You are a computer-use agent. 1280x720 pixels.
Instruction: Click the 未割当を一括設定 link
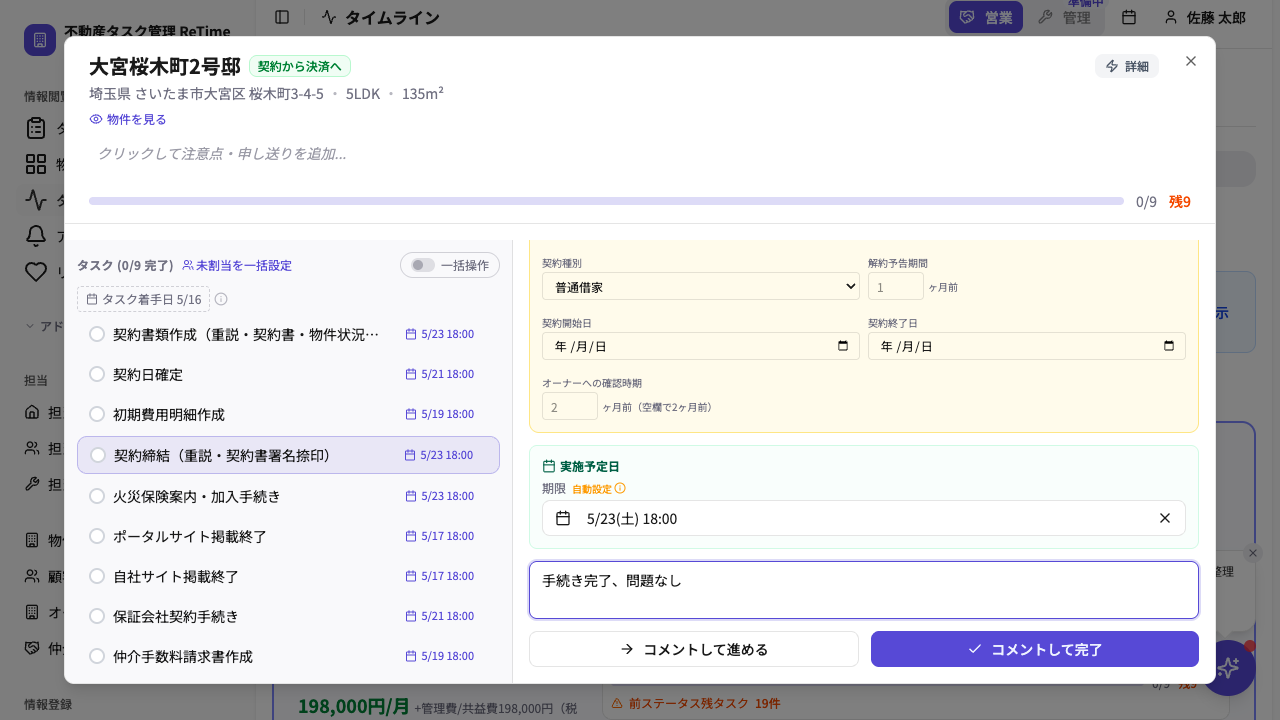click(x=237, y=265)
